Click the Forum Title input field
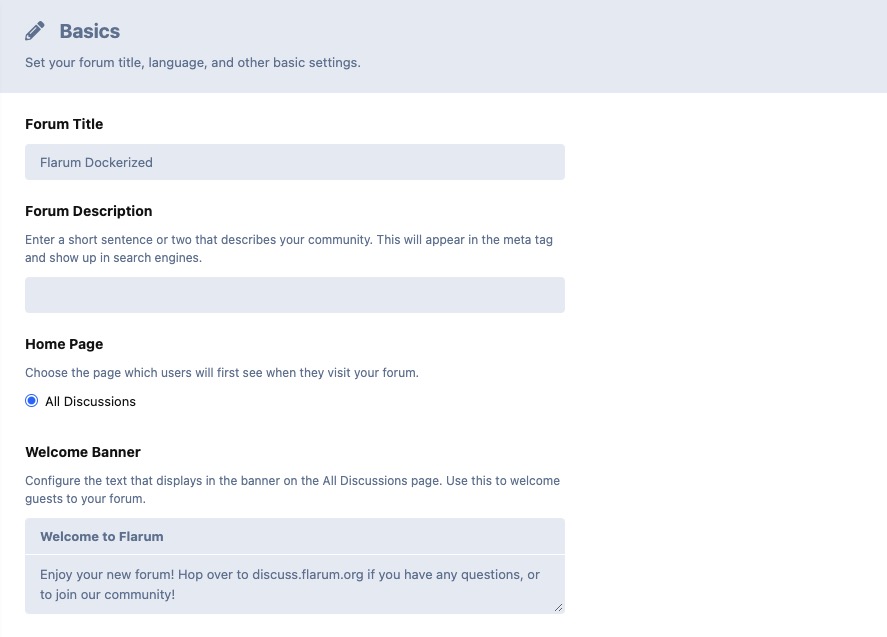The image size is (887, 637). point(294,162)
